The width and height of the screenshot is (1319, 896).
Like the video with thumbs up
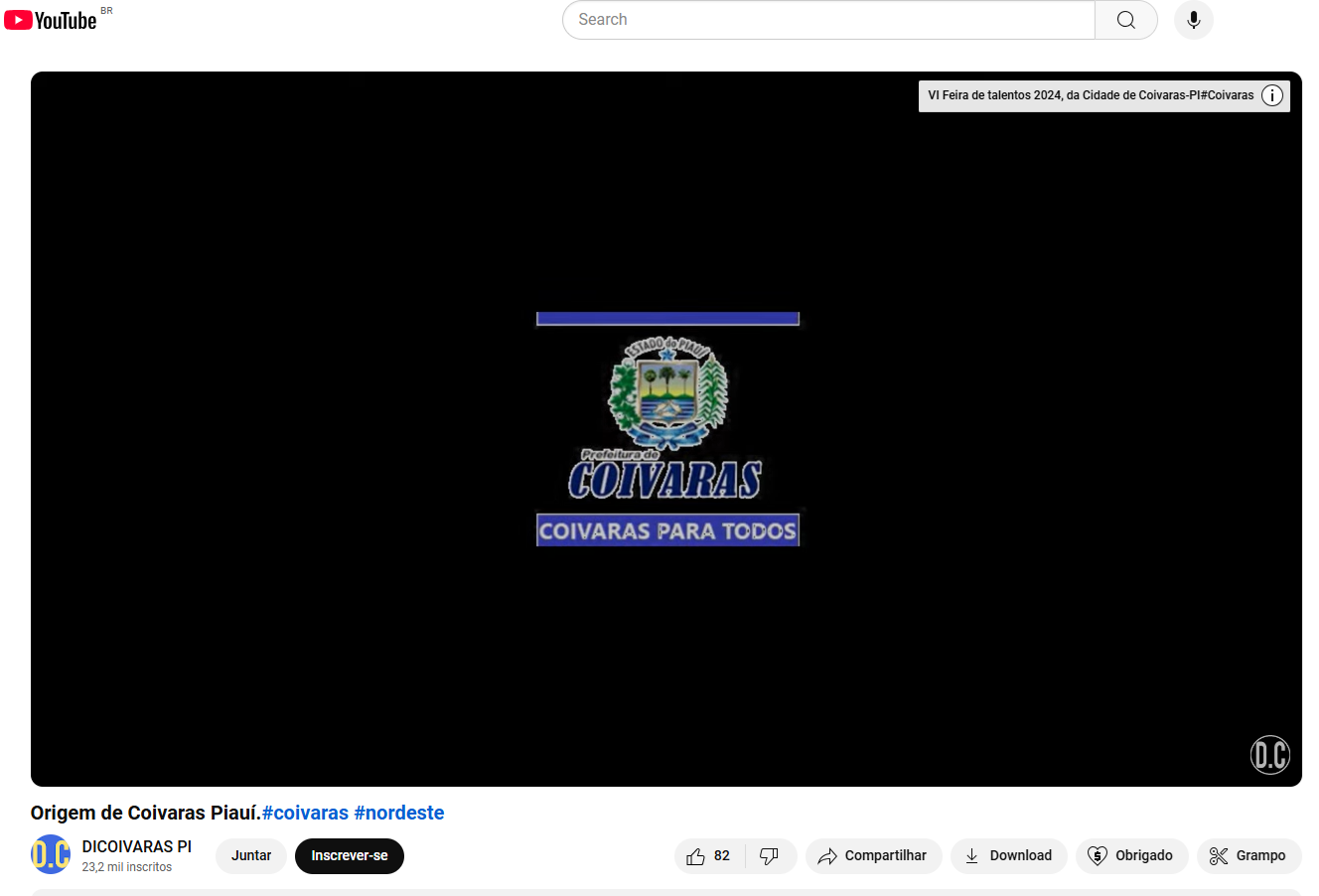(709, 856)
